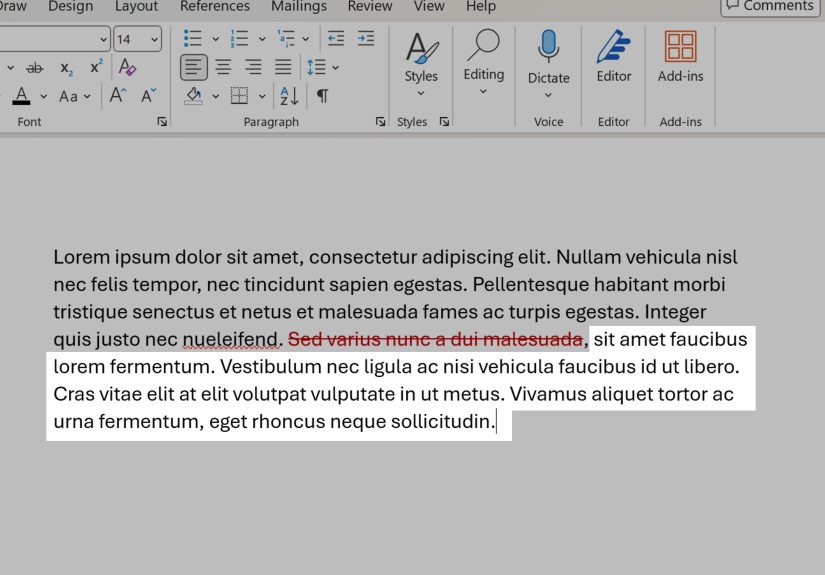
Task: Clear all formatting from the text
Action: [x=127, y=67]
